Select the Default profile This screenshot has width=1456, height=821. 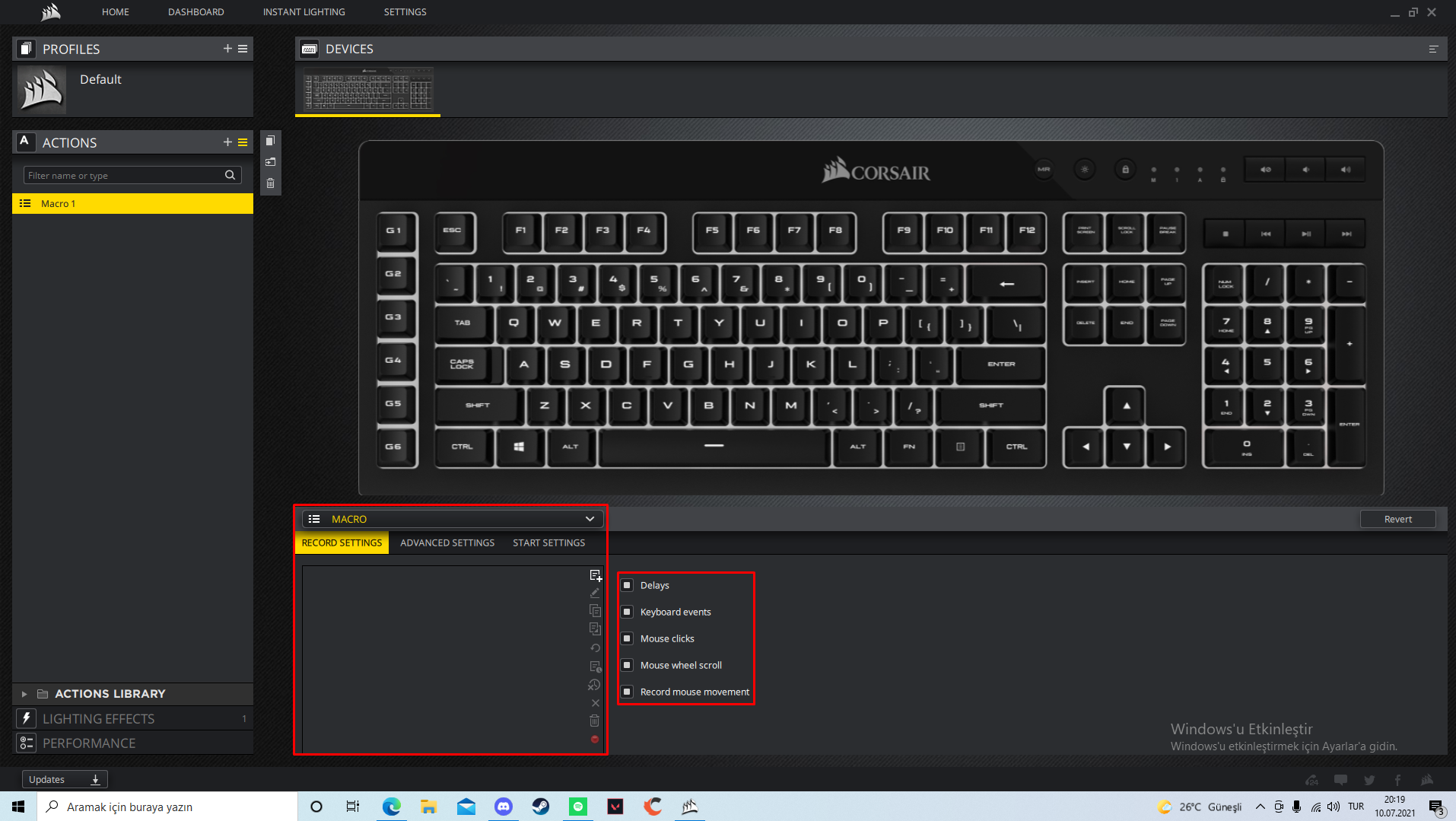coord(132,89)
